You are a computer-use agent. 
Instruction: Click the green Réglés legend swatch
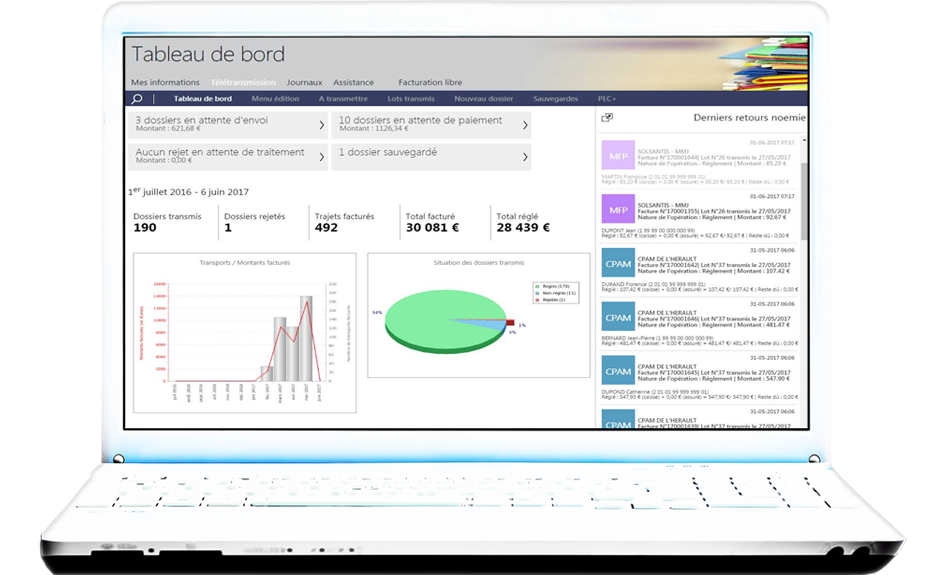click(x=537, y=286)
